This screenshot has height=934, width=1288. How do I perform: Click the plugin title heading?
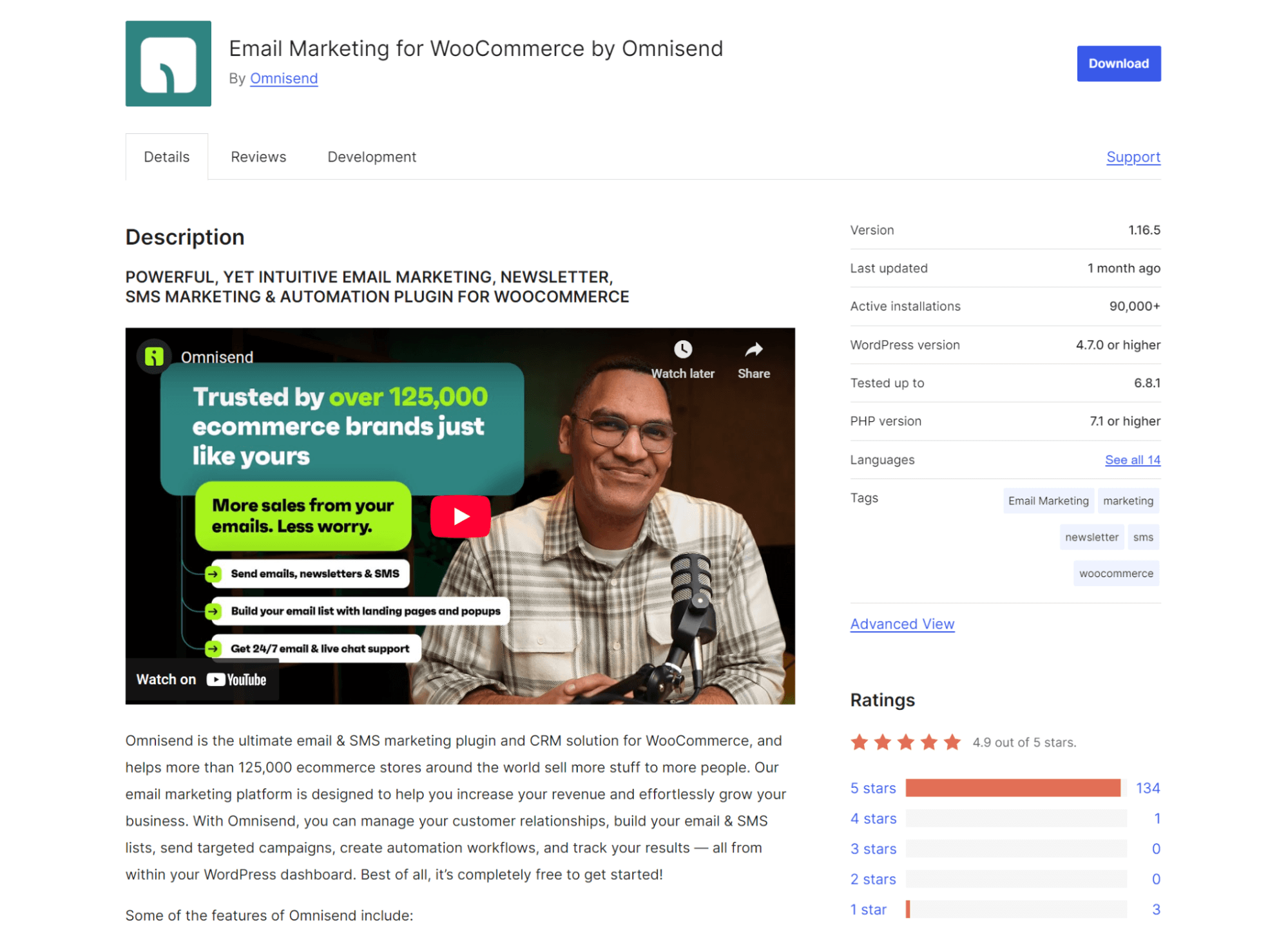[476, 48]
